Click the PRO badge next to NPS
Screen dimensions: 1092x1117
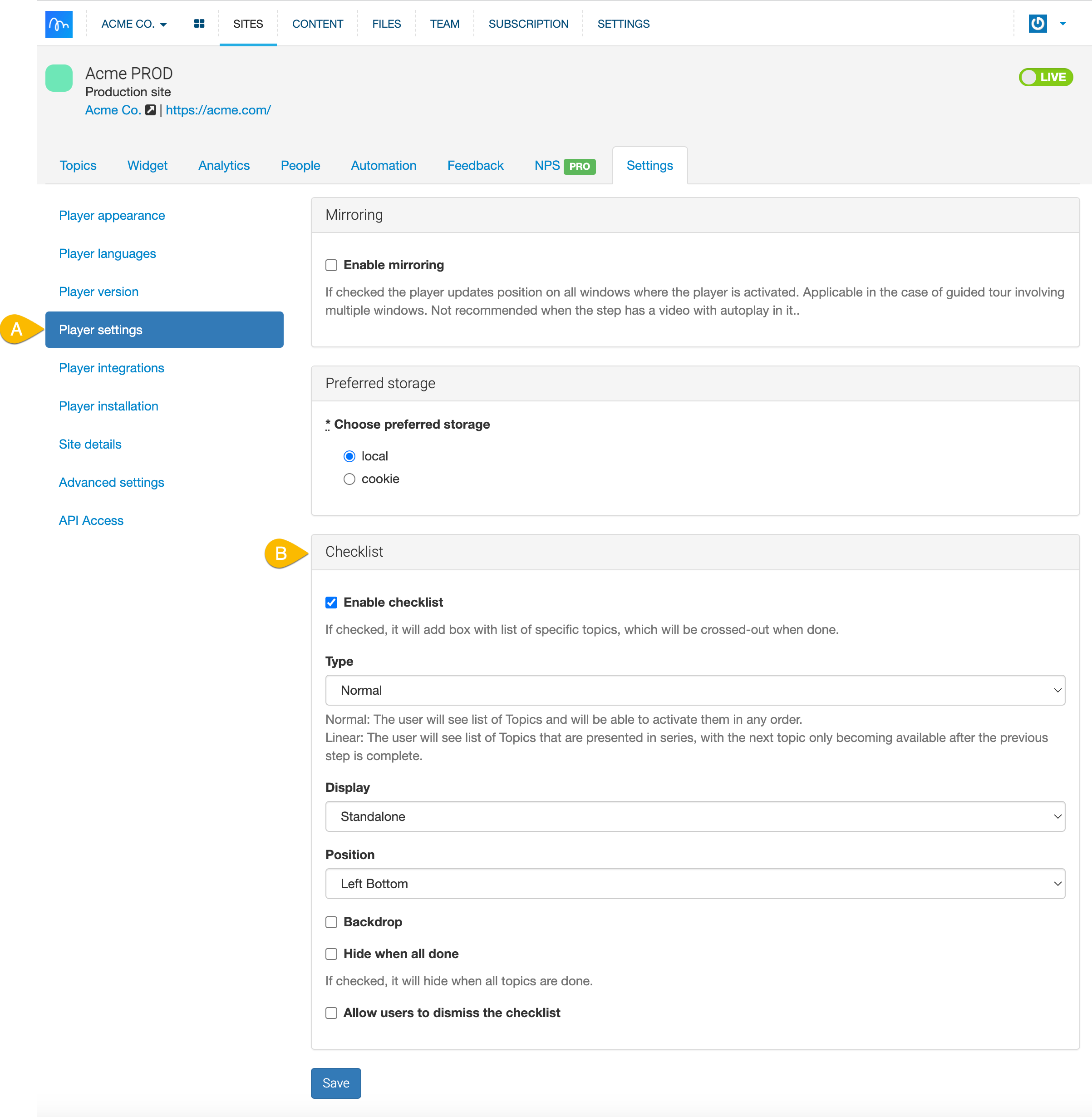tap(579, 166)
